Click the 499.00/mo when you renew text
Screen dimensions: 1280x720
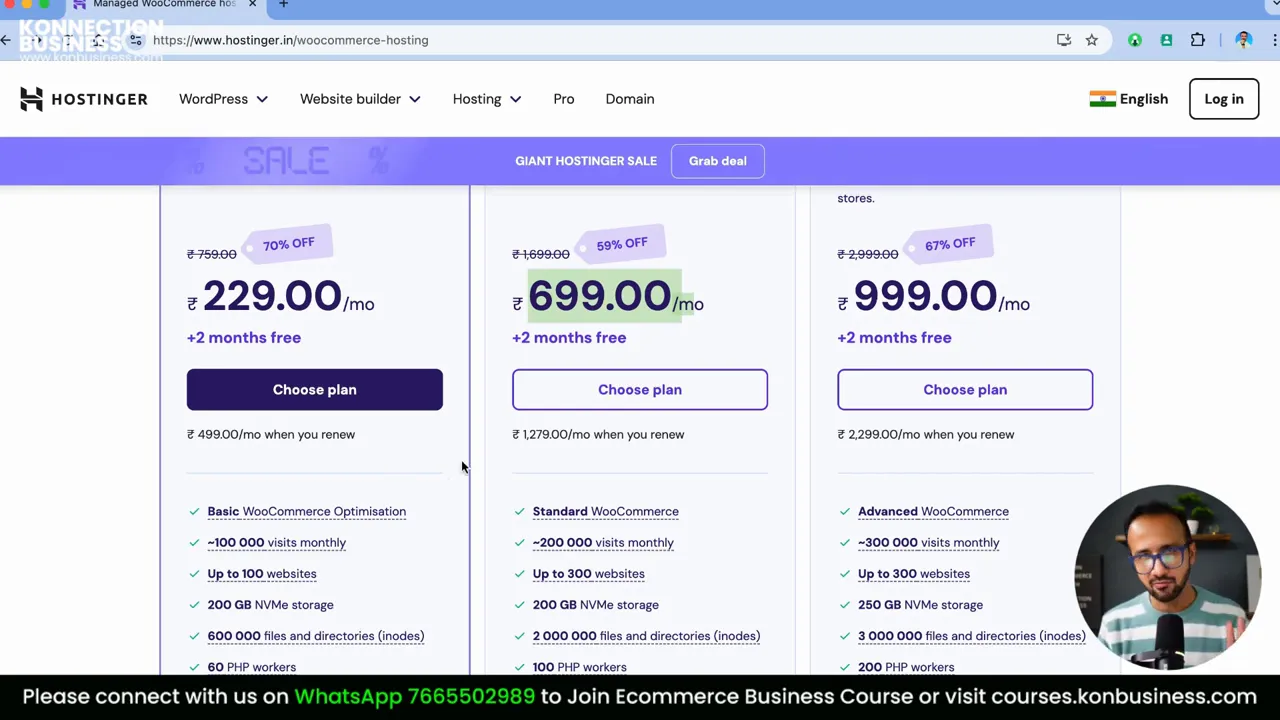click(x=271, y=434)
